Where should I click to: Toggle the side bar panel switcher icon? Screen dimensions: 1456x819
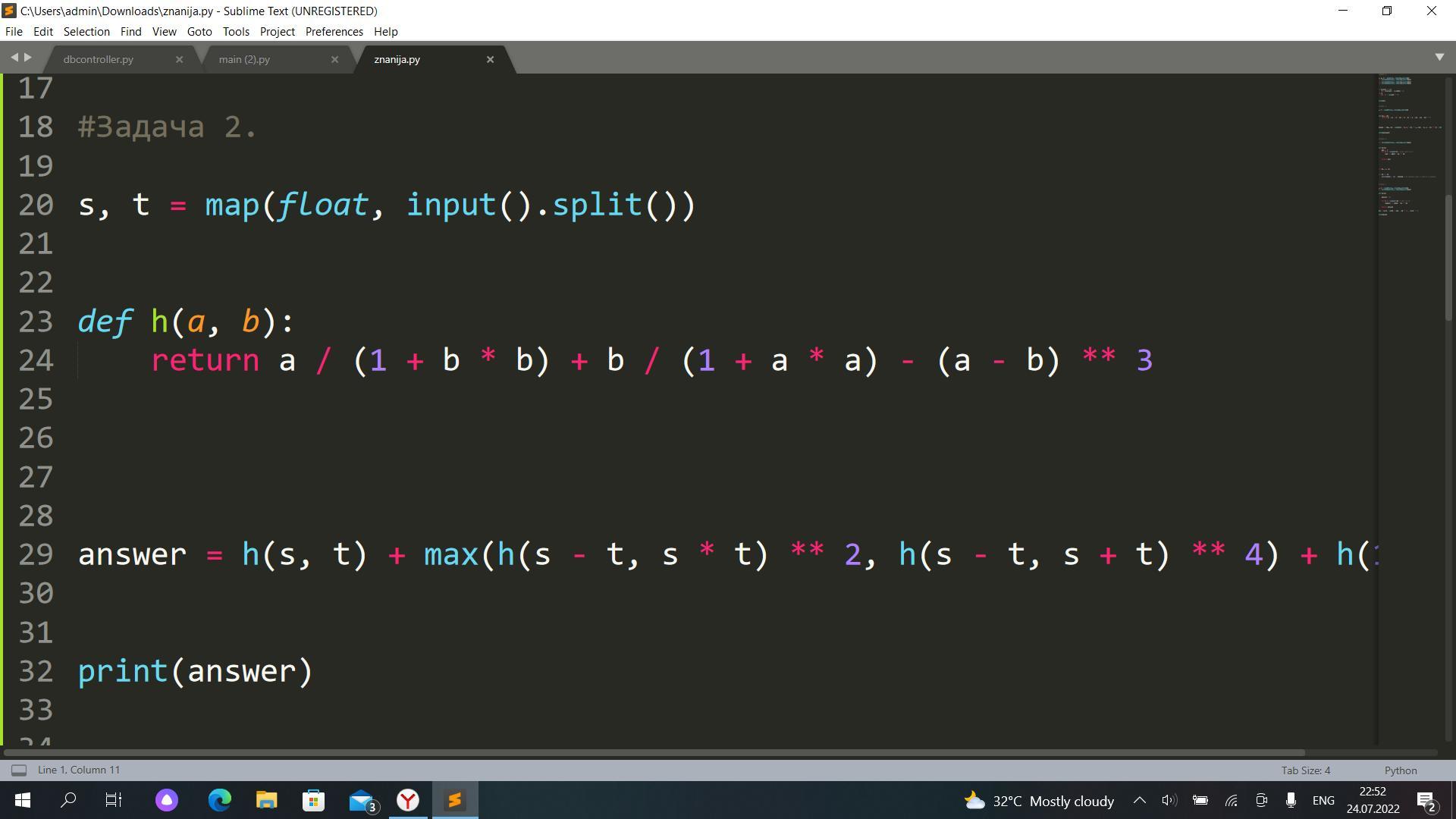tap(19, 770)
